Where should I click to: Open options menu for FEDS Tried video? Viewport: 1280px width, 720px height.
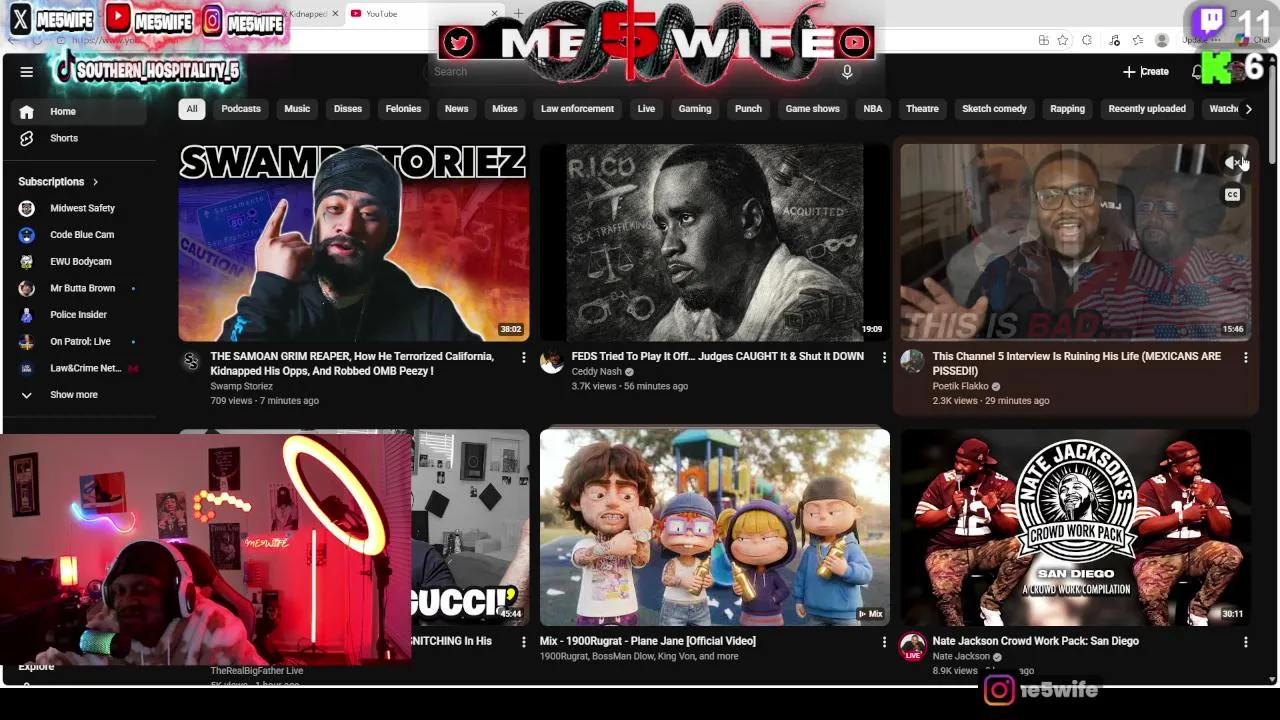(884, 357)
